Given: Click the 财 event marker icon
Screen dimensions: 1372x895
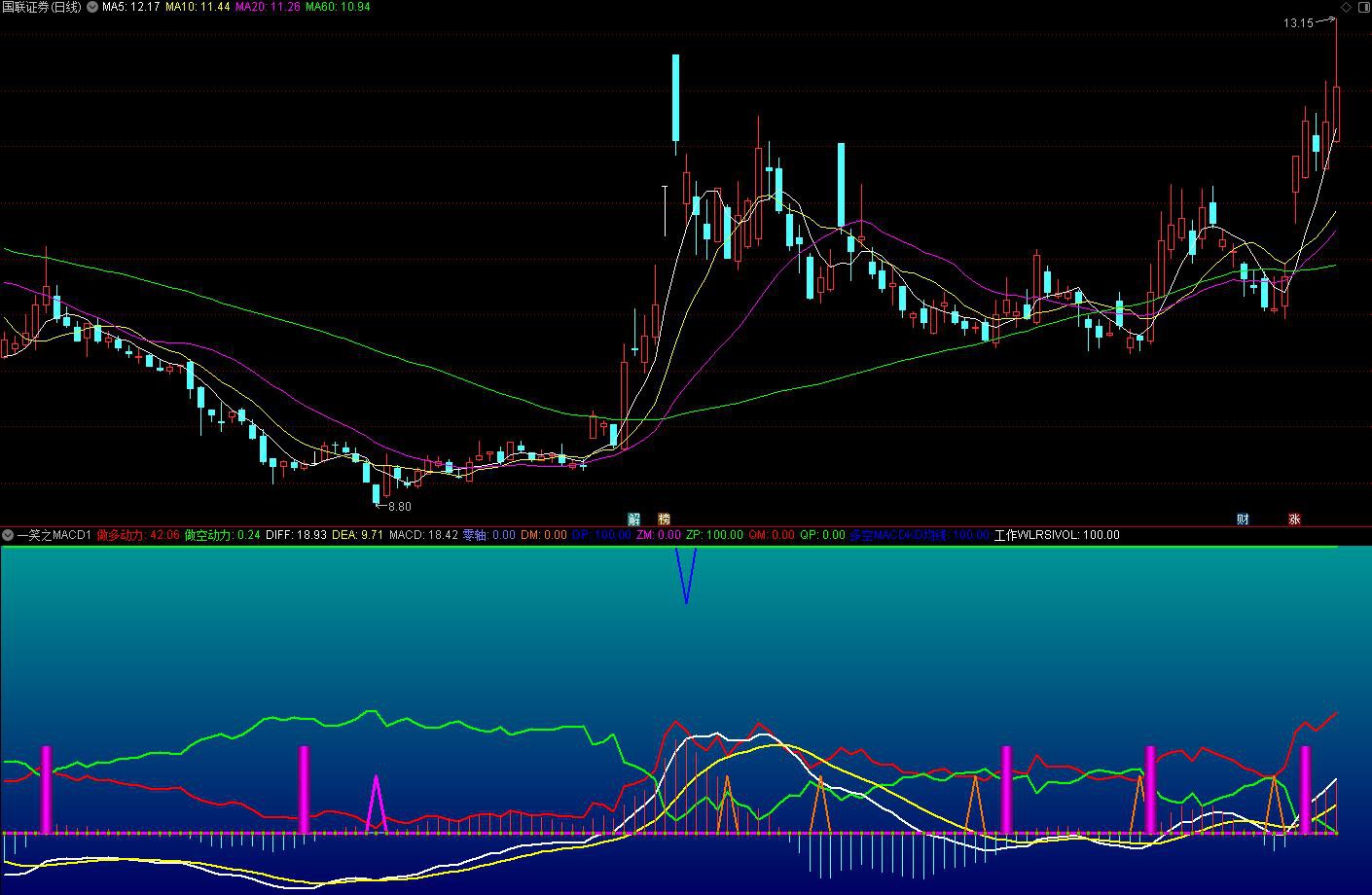Looking at the screenshot, I should pyautogui.click(x=1243, y=519).
